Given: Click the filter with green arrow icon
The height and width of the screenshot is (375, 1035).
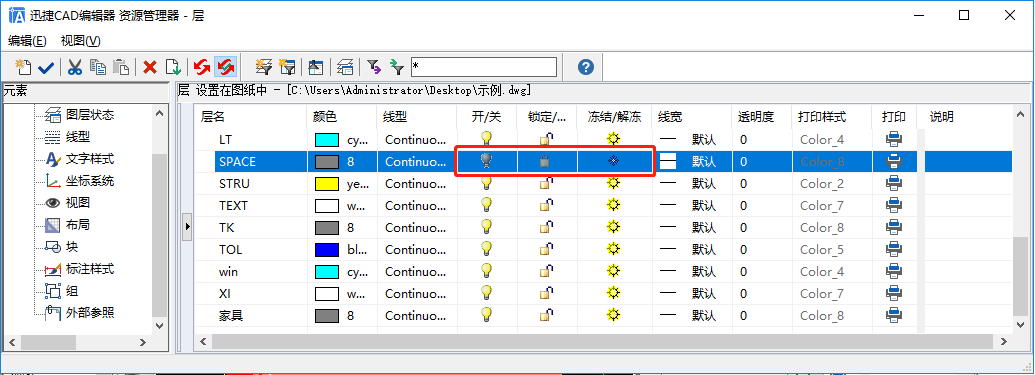Looking at the screenshot, I should click(x=396, y=67).
